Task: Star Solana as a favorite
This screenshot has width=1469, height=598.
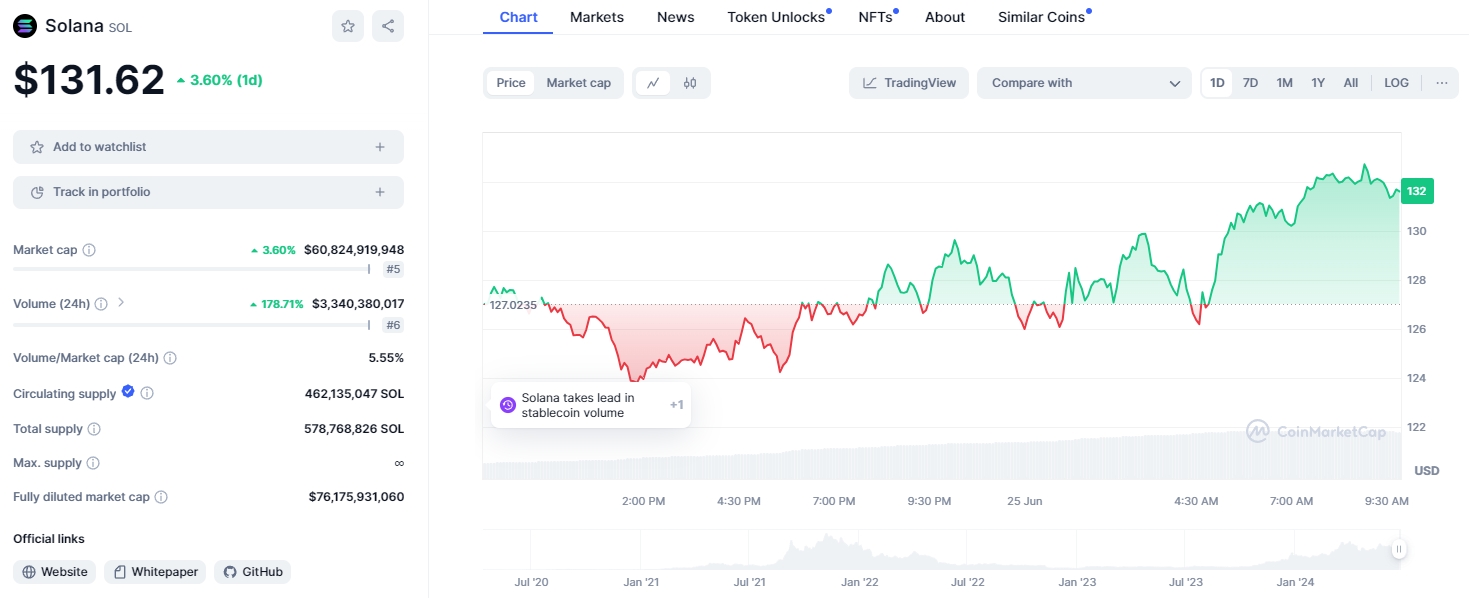Action: tap(348, 26)
